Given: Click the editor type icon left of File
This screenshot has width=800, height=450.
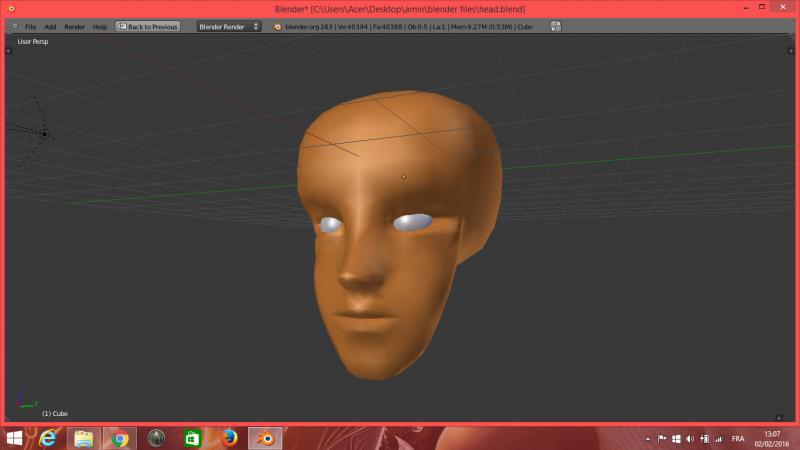Looking at the screenshot, I should click(15, 26).
